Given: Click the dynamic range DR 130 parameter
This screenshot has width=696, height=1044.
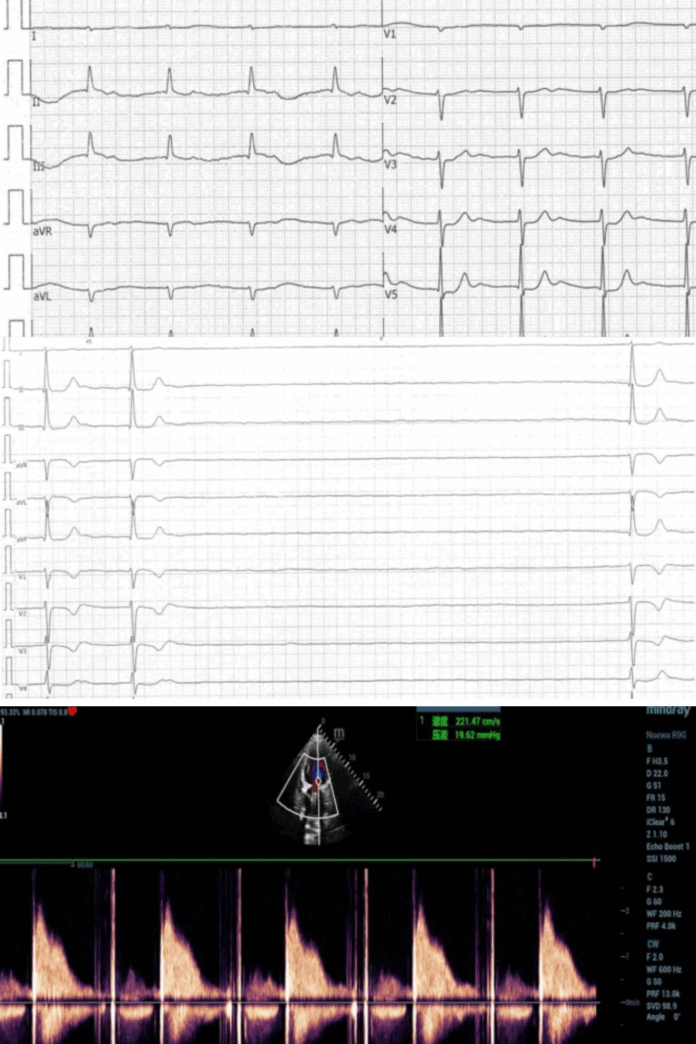Looking at the screenshot, I should [x=657, y=810].
